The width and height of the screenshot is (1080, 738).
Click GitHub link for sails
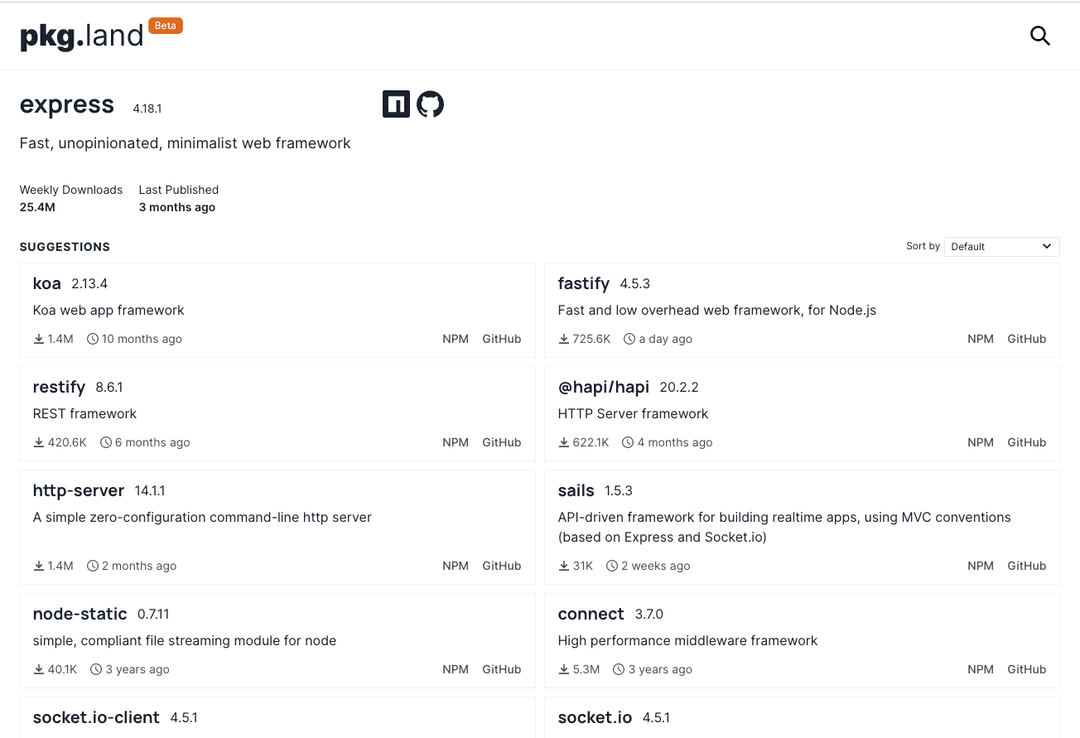pyautogui.click(x=1026, y=566)
